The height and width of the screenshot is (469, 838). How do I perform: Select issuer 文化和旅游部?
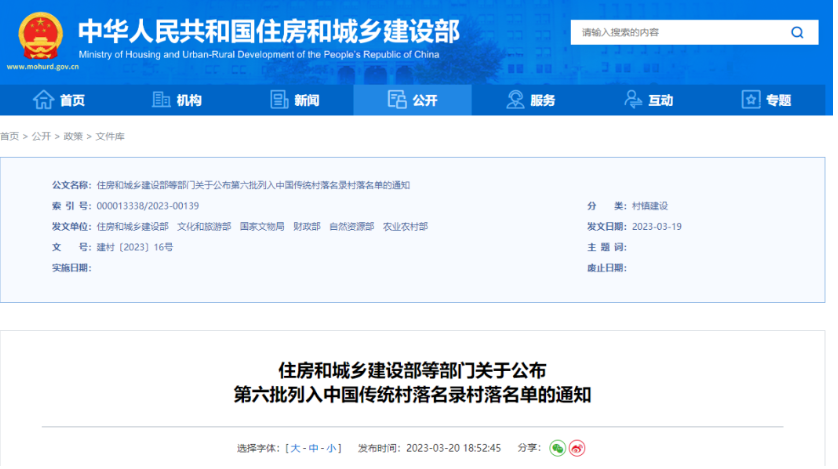tap(205, 228)
